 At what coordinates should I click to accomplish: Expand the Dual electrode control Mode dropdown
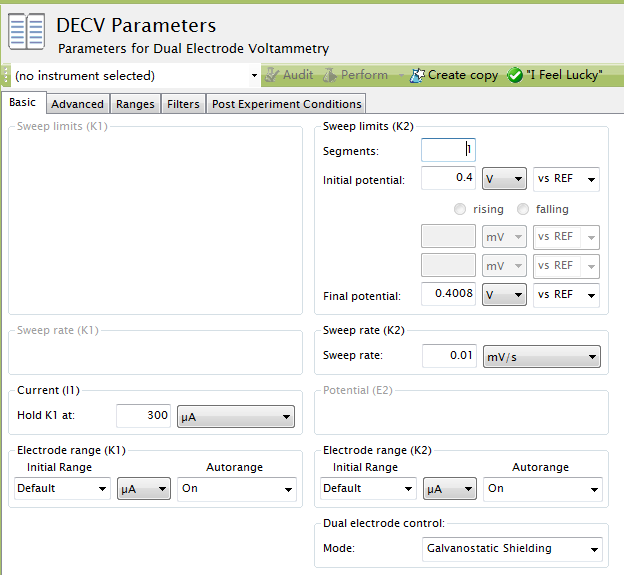(513, 548)
